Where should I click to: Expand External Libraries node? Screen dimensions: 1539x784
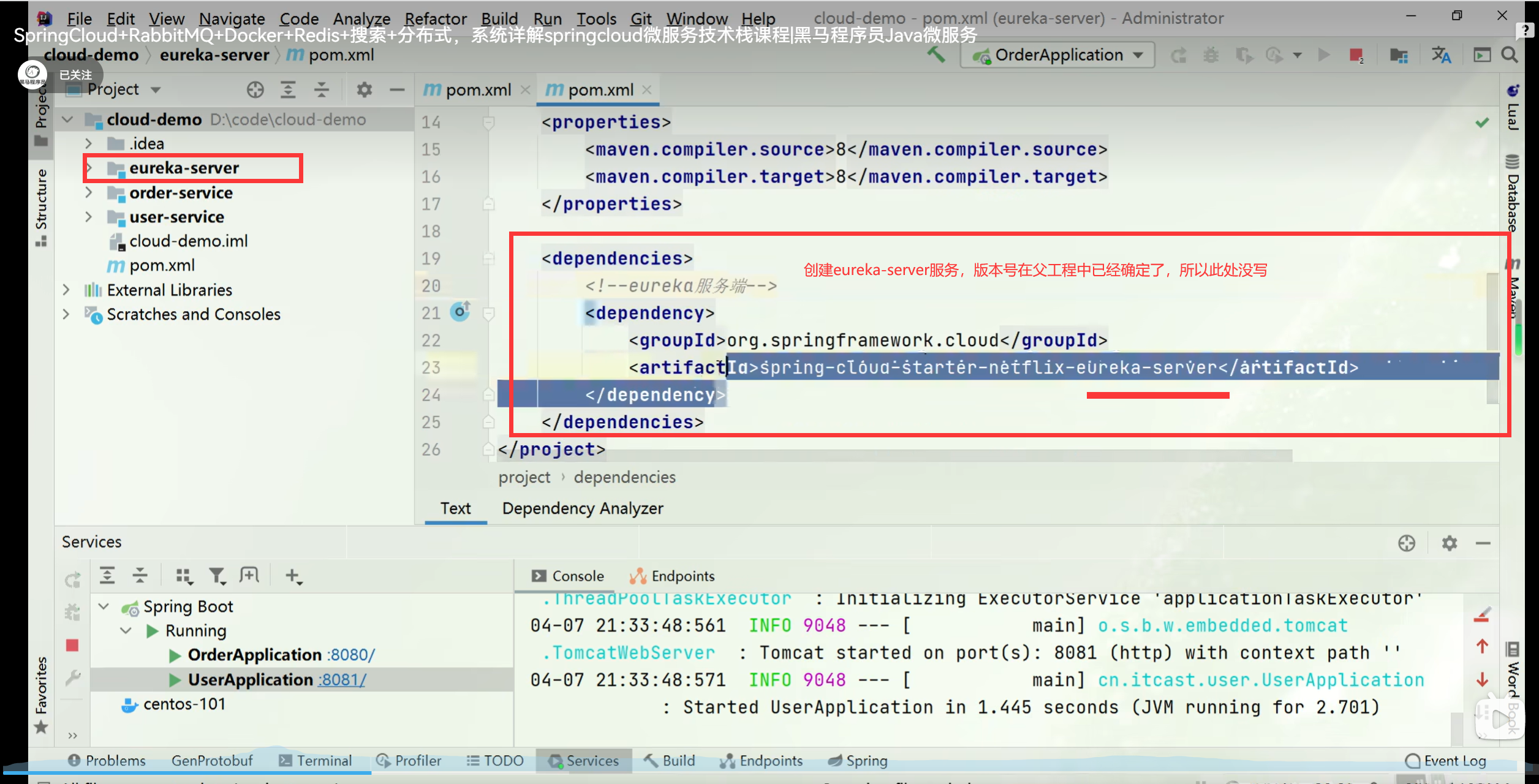click(x=66, y=290)
